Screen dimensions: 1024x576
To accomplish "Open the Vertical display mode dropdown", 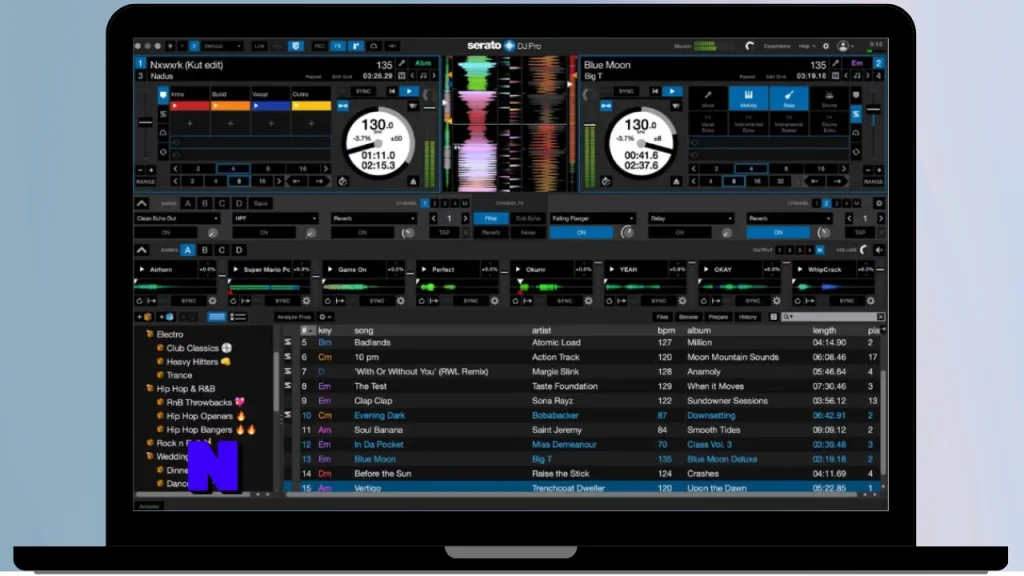I will pos(222,46).
